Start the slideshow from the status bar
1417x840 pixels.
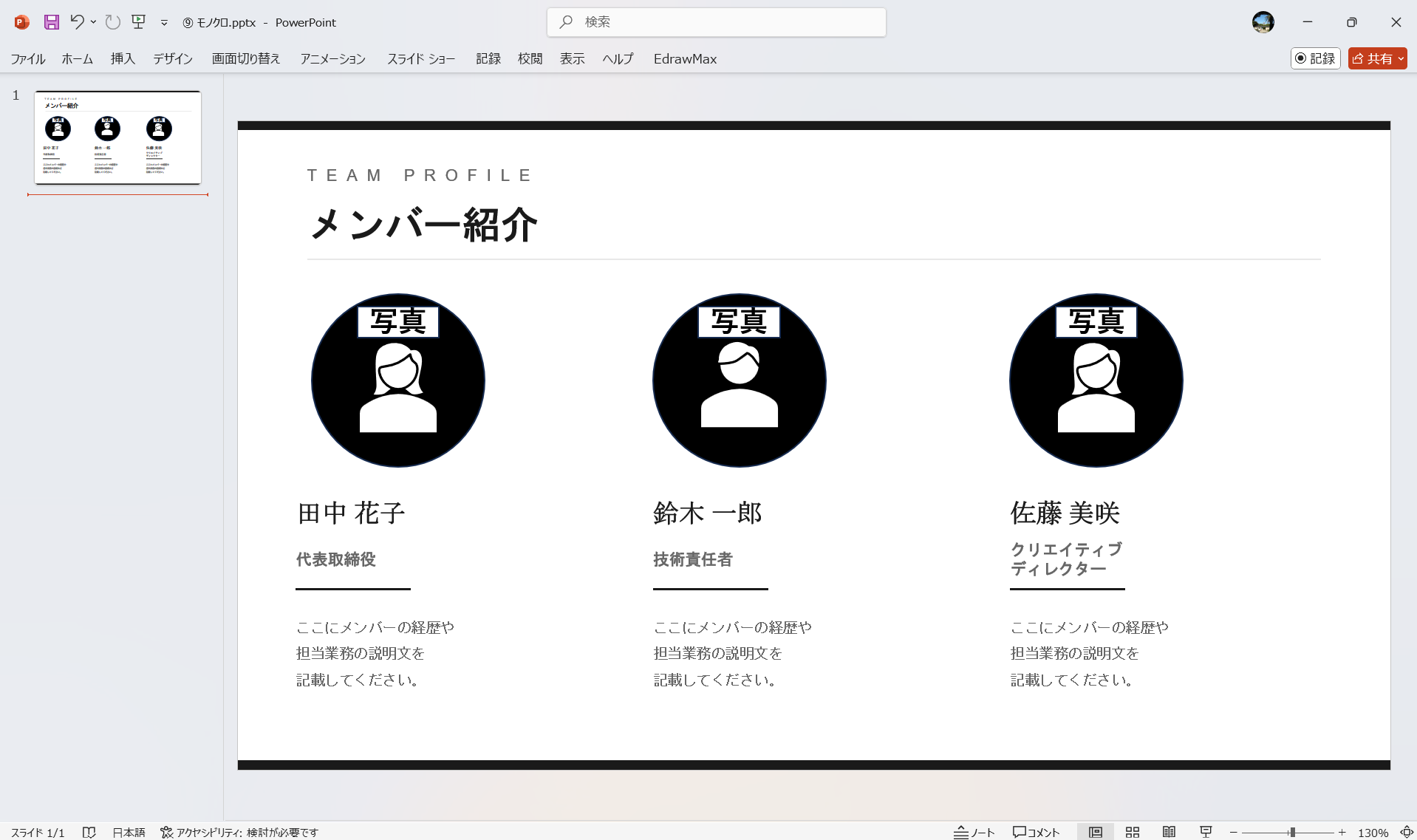tap(1205, 832)
